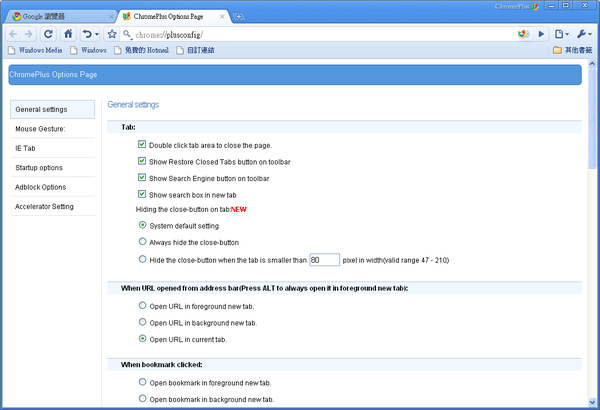Screen dimensions: 600x410
Task: Click the General settings heading text
Action: pos(133,105)
